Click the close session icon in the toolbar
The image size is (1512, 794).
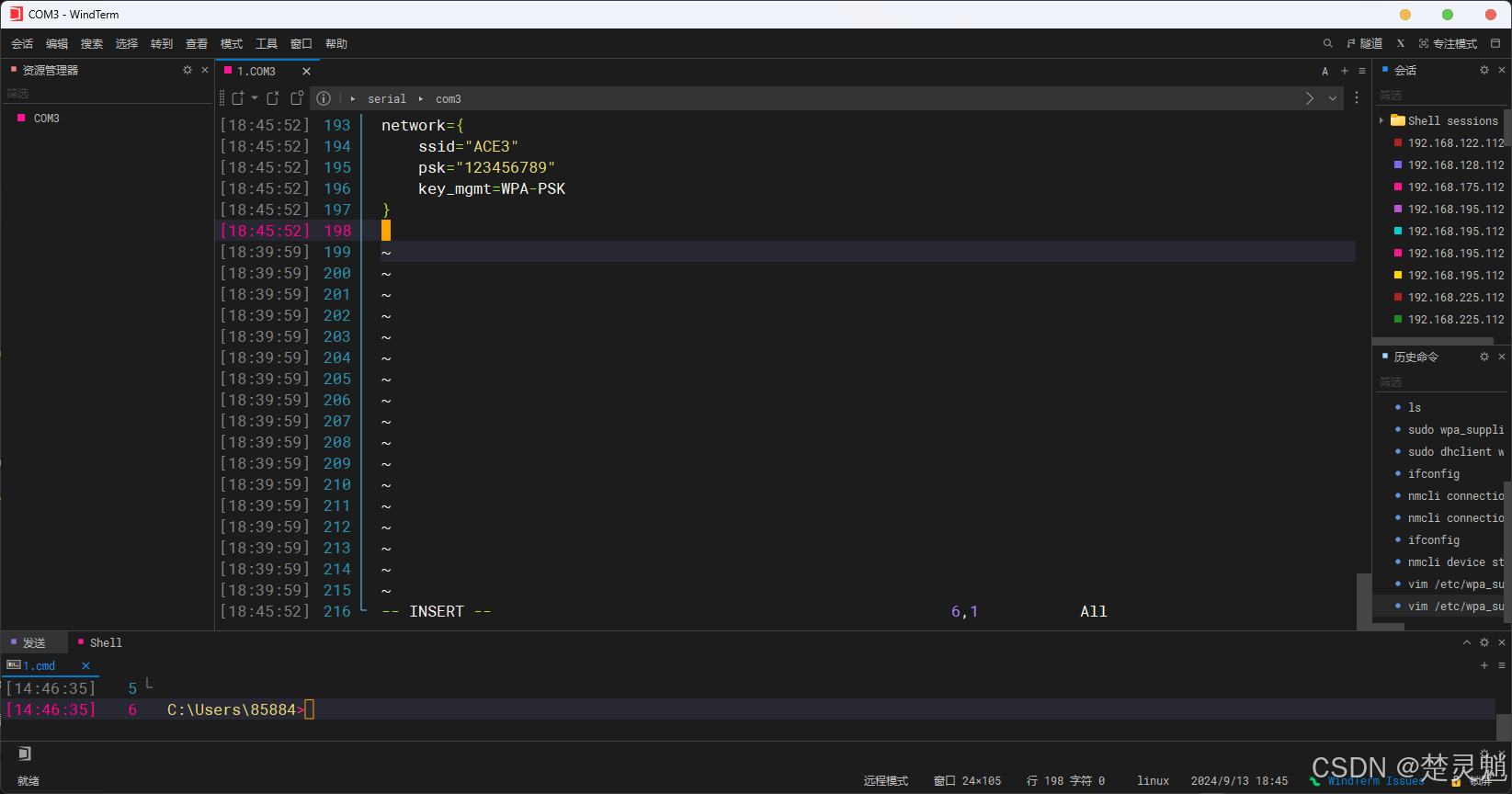click(273, 98)
